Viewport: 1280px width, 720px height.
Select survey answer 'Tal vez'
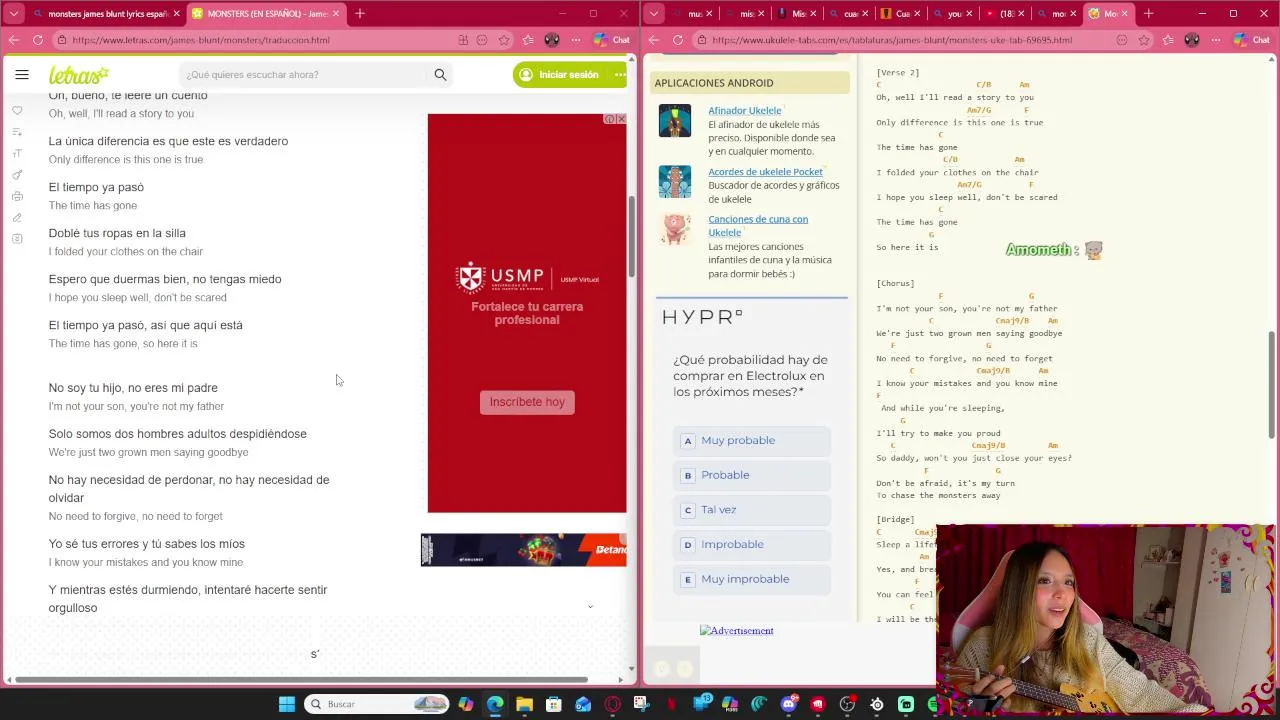click(752, 510)
